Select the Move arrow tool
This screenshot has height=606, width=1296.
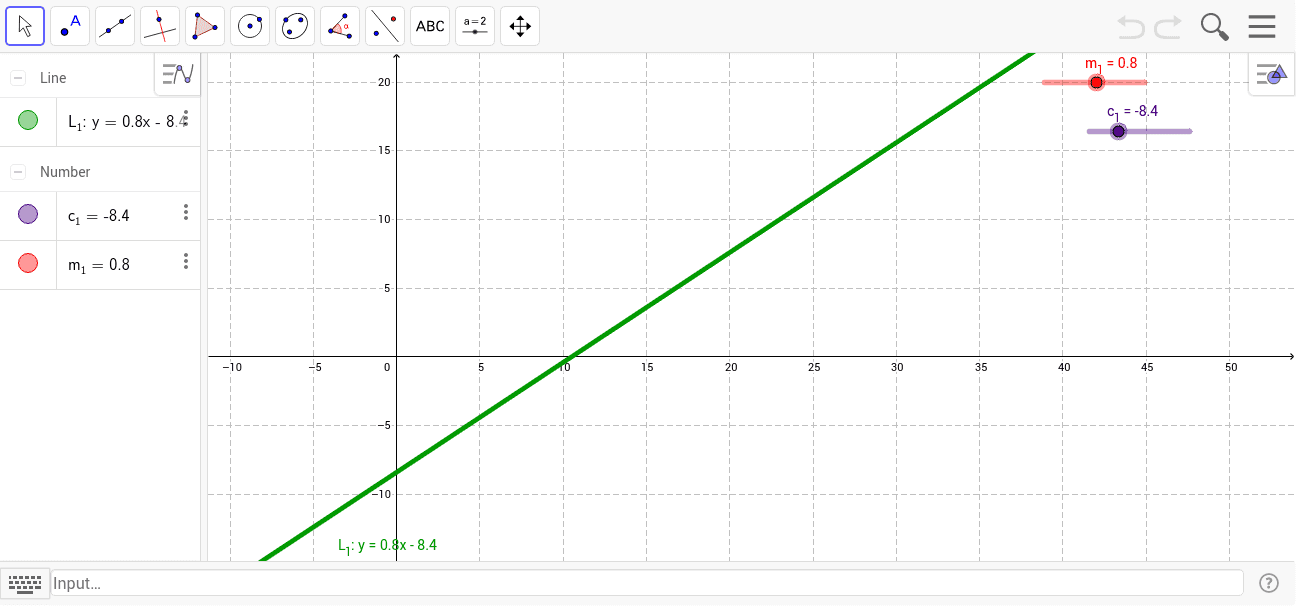[25, 26]
